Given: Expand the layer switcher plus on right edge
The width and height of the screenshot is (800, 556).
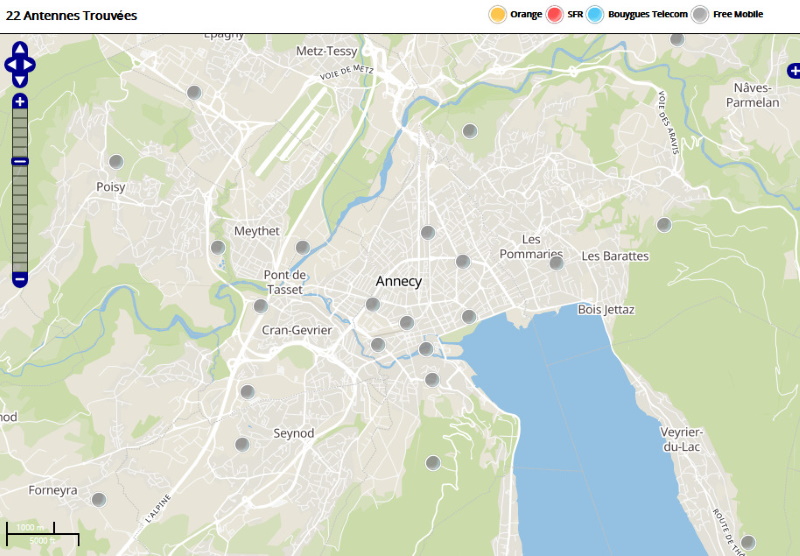Looking at the screenshot, I should (794, 70).
